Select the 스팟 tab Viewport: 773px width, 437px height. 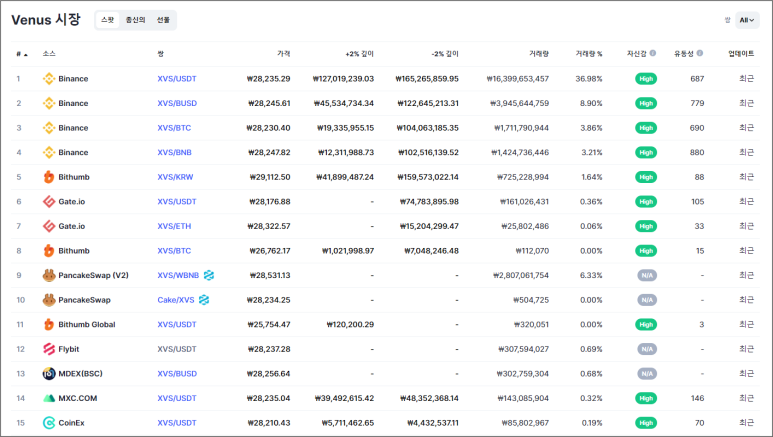[107, 20]
